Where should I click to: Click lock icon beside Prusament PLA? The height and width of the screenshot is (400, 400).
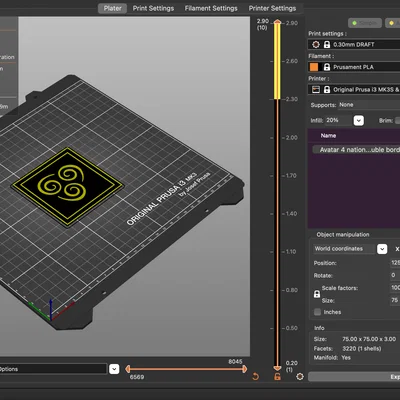coord(327,67)
